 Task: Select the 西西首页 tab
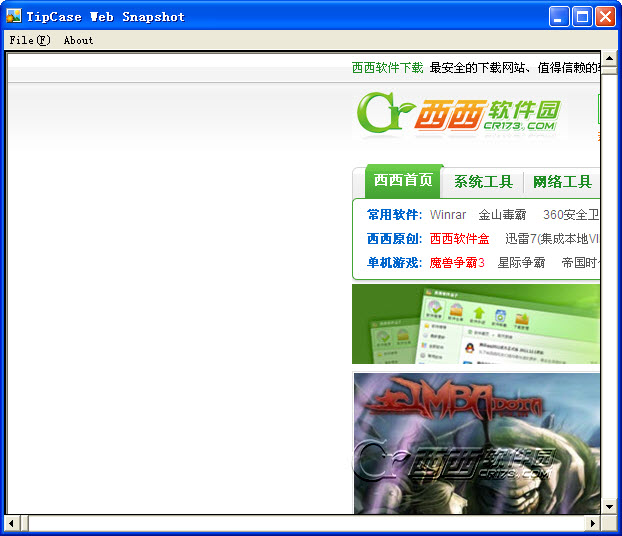tap(403, 181)
